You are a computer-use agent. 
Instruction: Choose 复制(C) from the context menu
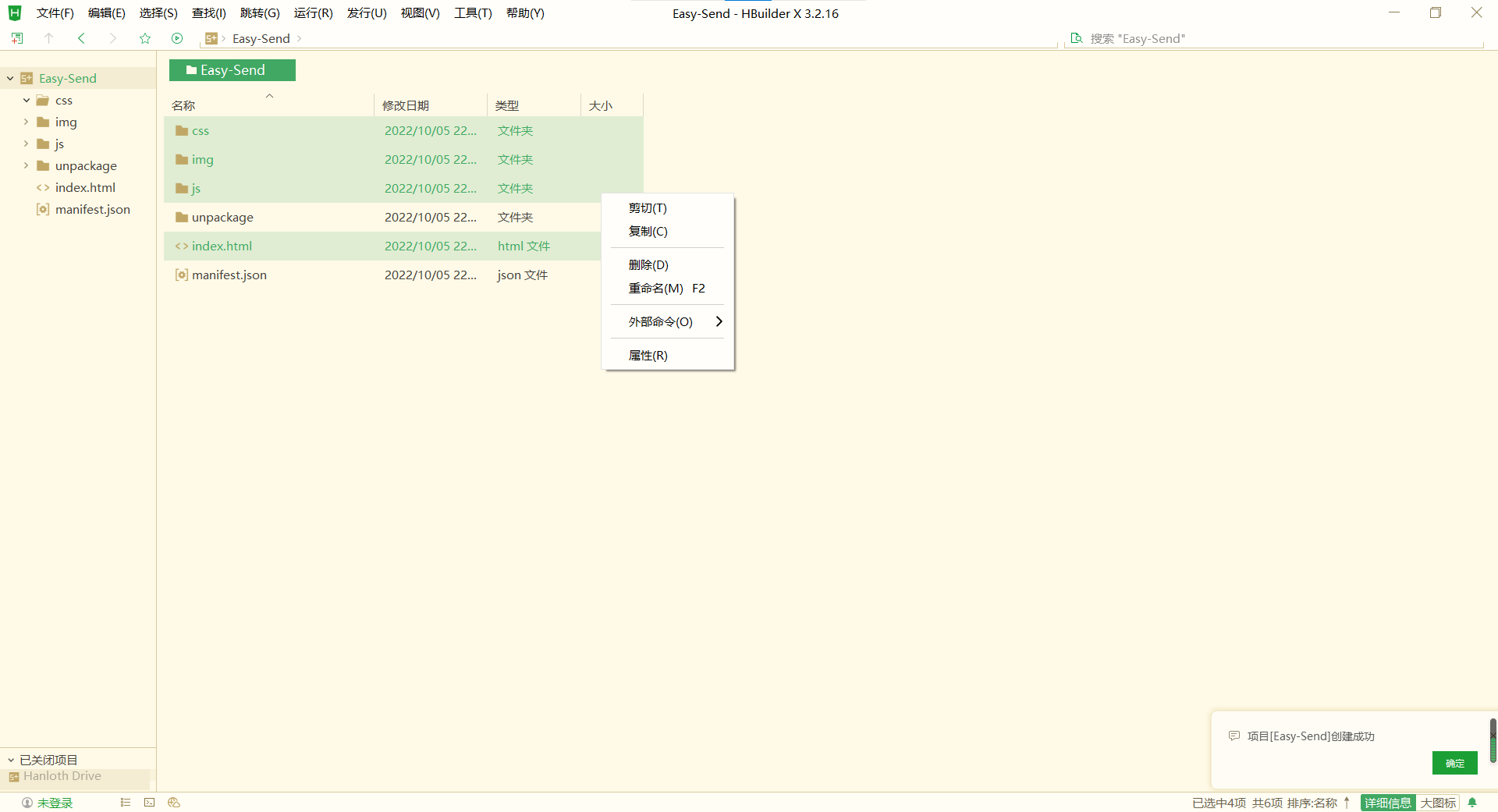coord(648,231)
